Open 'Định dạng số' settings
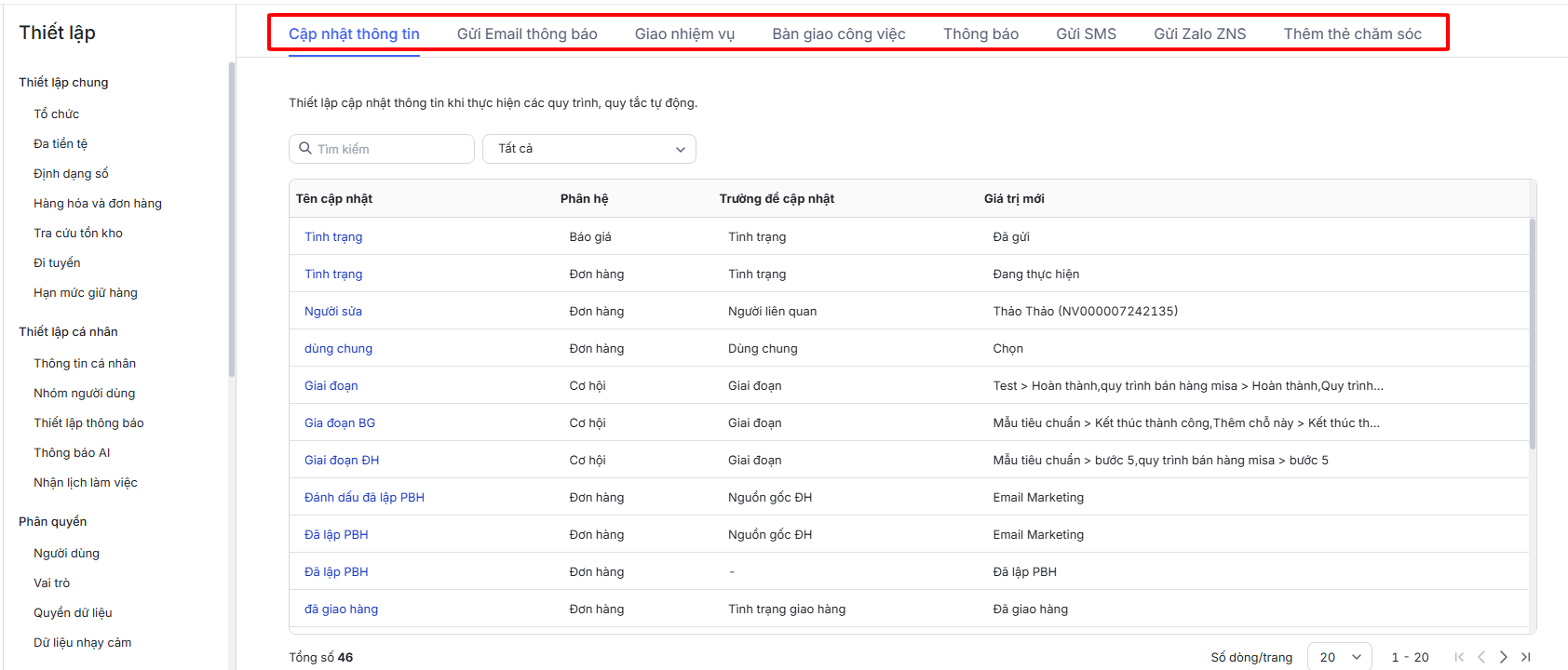The image size is (1568, 670). point(71,173)
